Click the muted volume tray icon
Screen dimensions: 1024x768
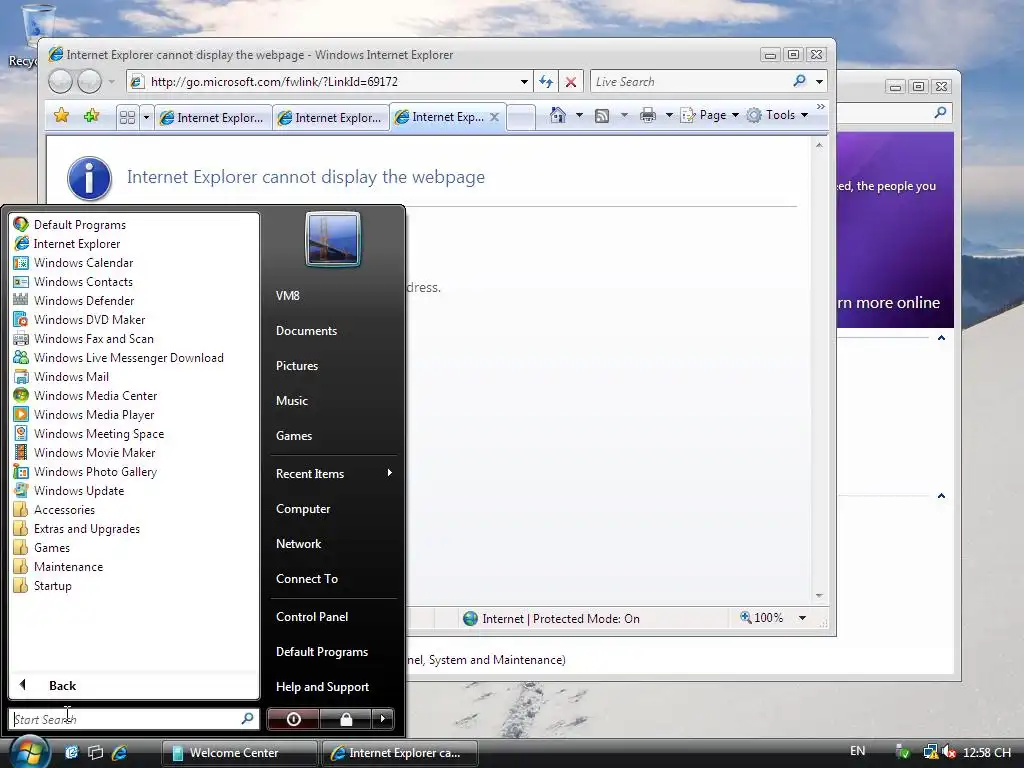[x=949, y=752]
